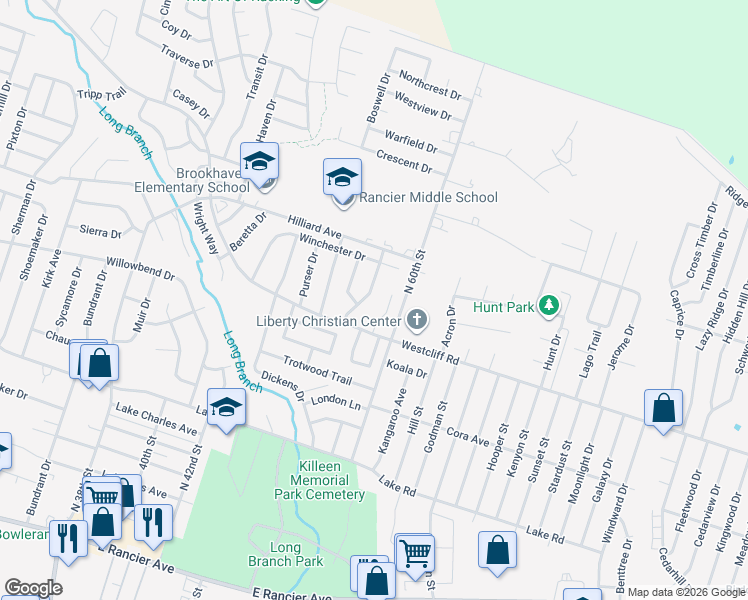The height and width of the screenshot is (600, 748).
Task: Select the shopping cart marker near Lake Rd
Action: (x=416, y=555)
